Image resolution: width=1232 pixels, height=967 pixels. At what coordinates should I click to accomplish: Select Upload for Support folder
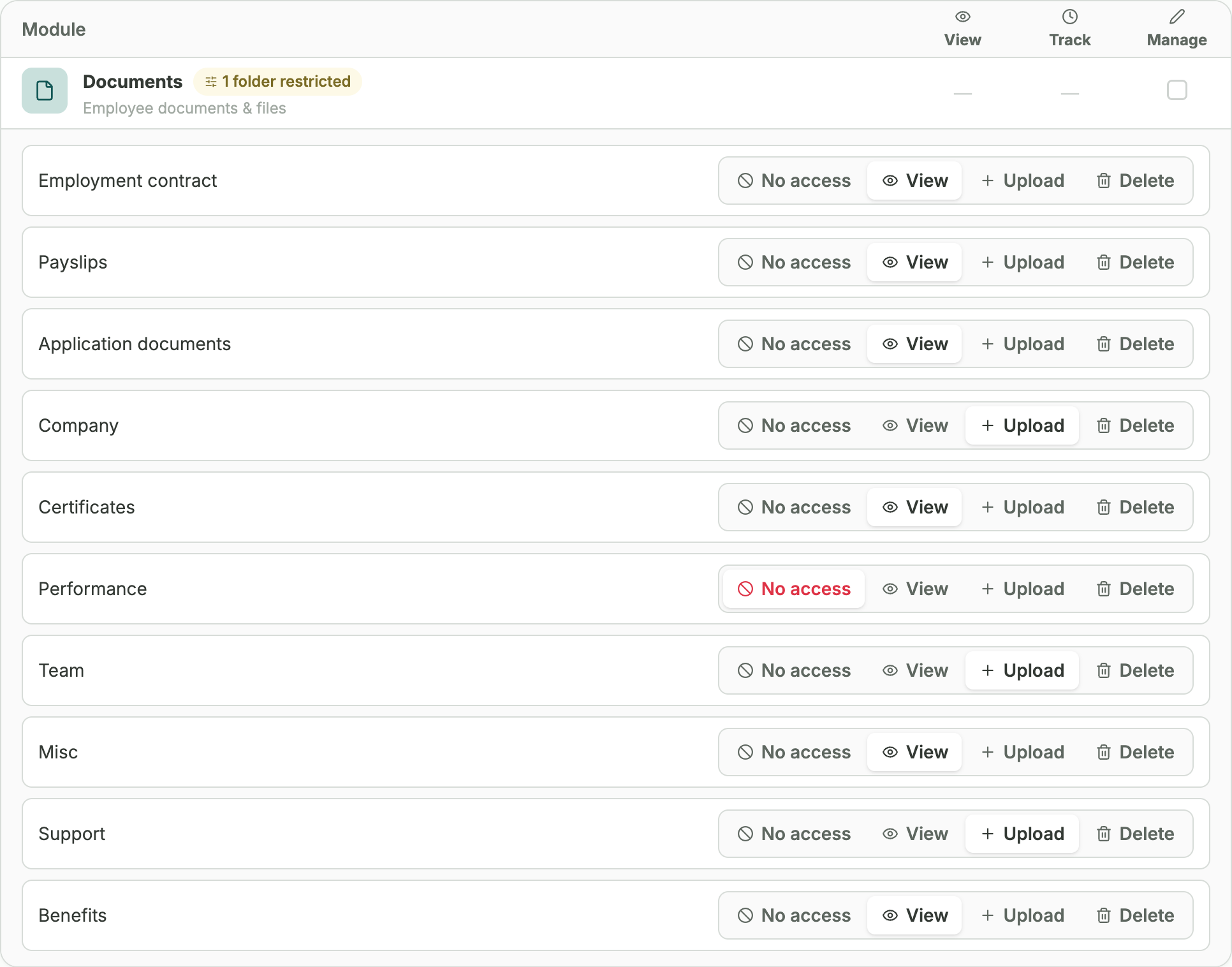[x=1022, y=834]
